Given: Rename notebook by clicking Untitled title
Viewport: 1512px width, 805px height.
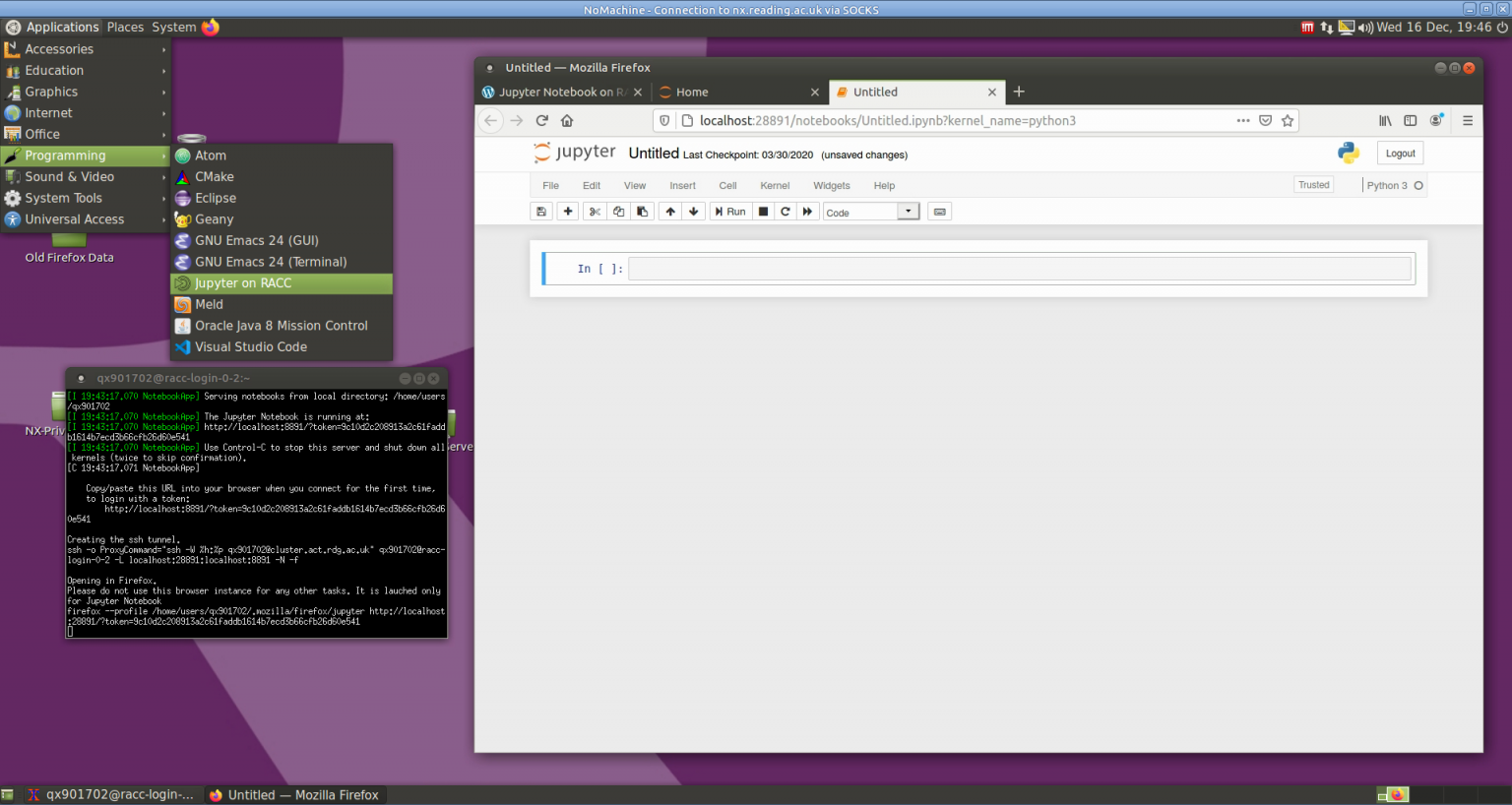Looking at the screenshot, I should coord(654,154).
